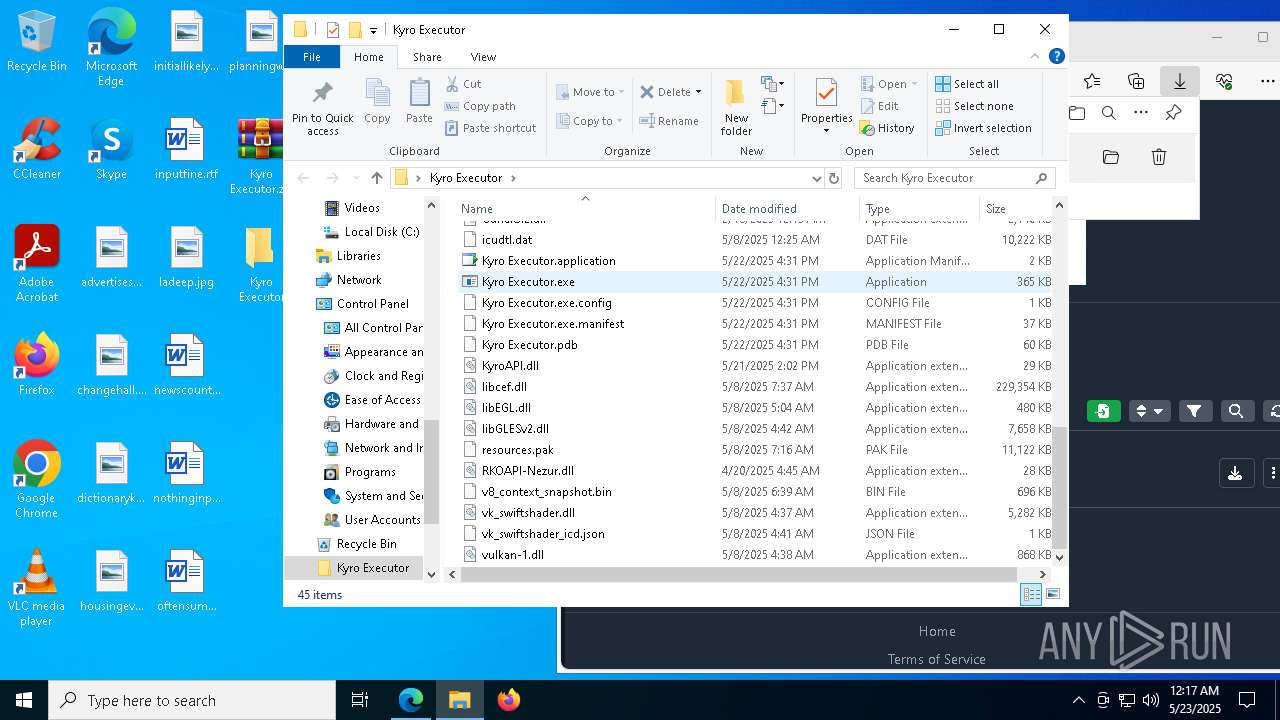This screenshot has height=720, width=1280.
Task: Open Quick Access Toolbar customize dropdown
Action: pos(373,30)
